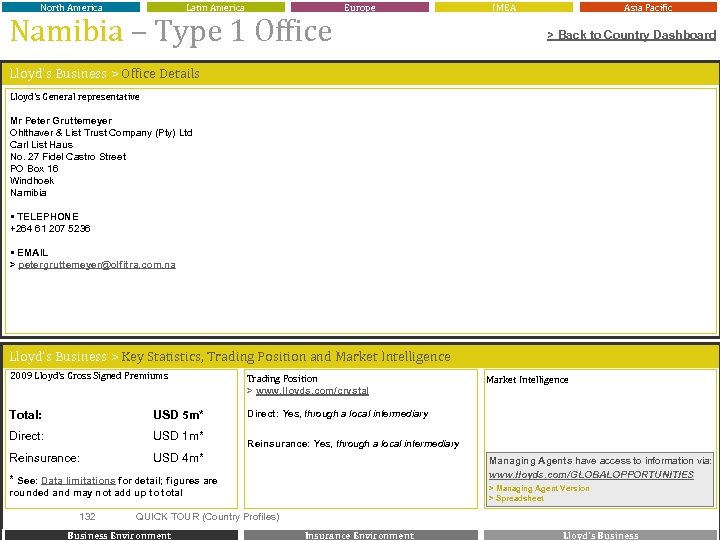The height and width of the screenshot is (540, 720).
Task: Click the Carl List Haus line
Action: point(41,145)
